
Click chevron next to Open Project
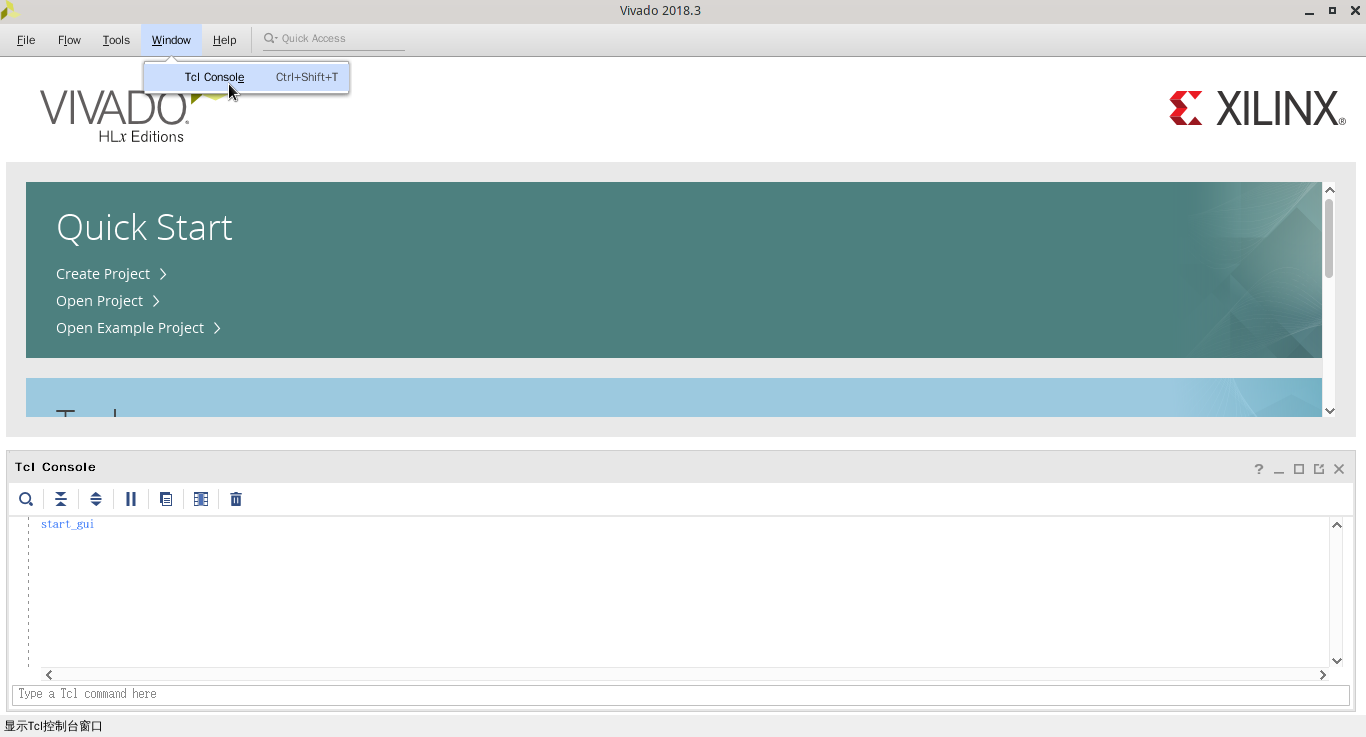156,301
